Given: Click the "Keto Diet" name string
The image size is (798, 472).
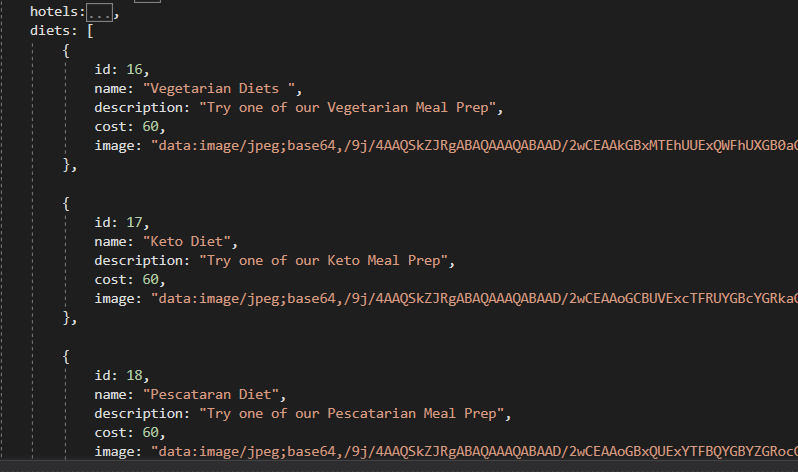Looking at the screenshot, I should coord(187,242).
